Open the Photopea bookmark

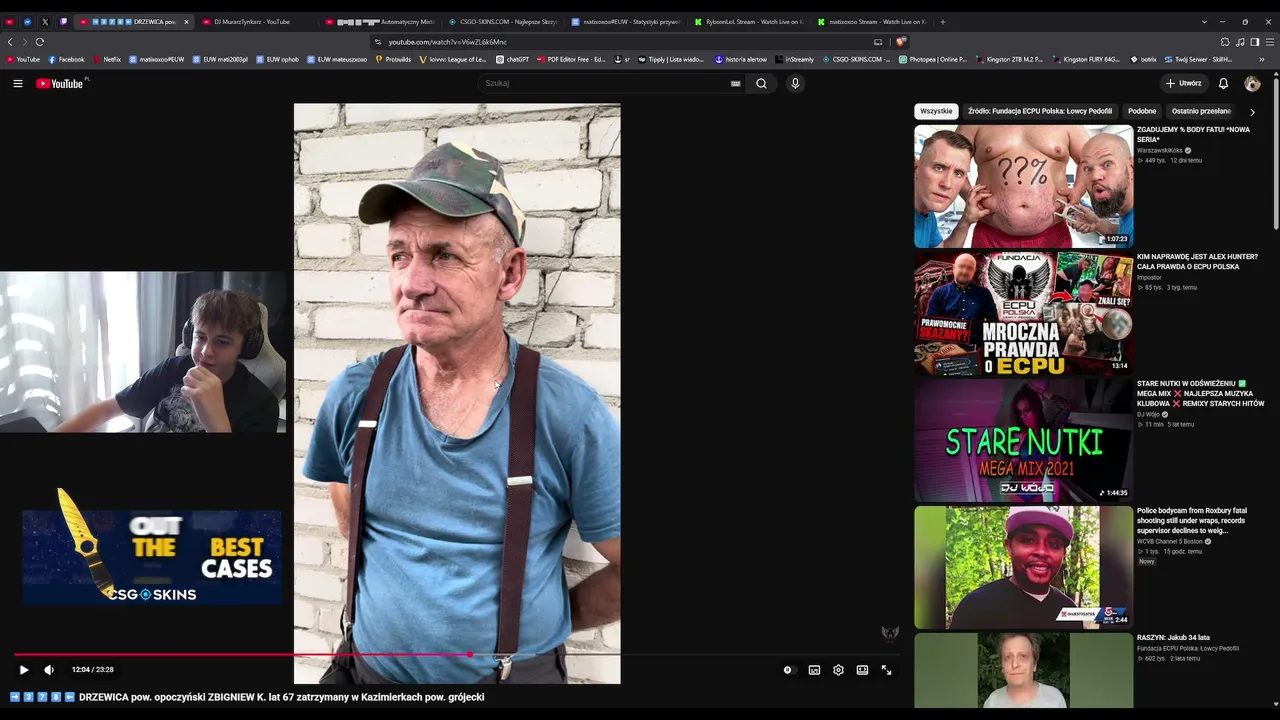[x=933, y=59]
